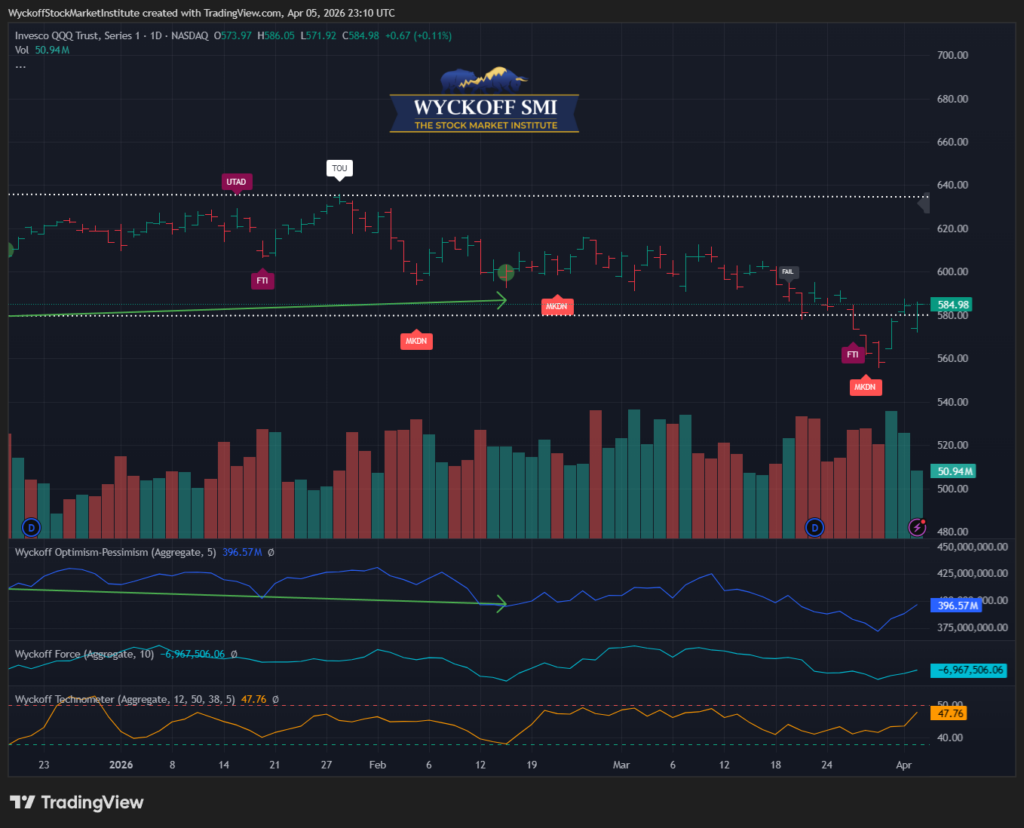Select the Wyckoff Force indicator title
This screenshot has height=828, width=1024.
click(84, 653)
